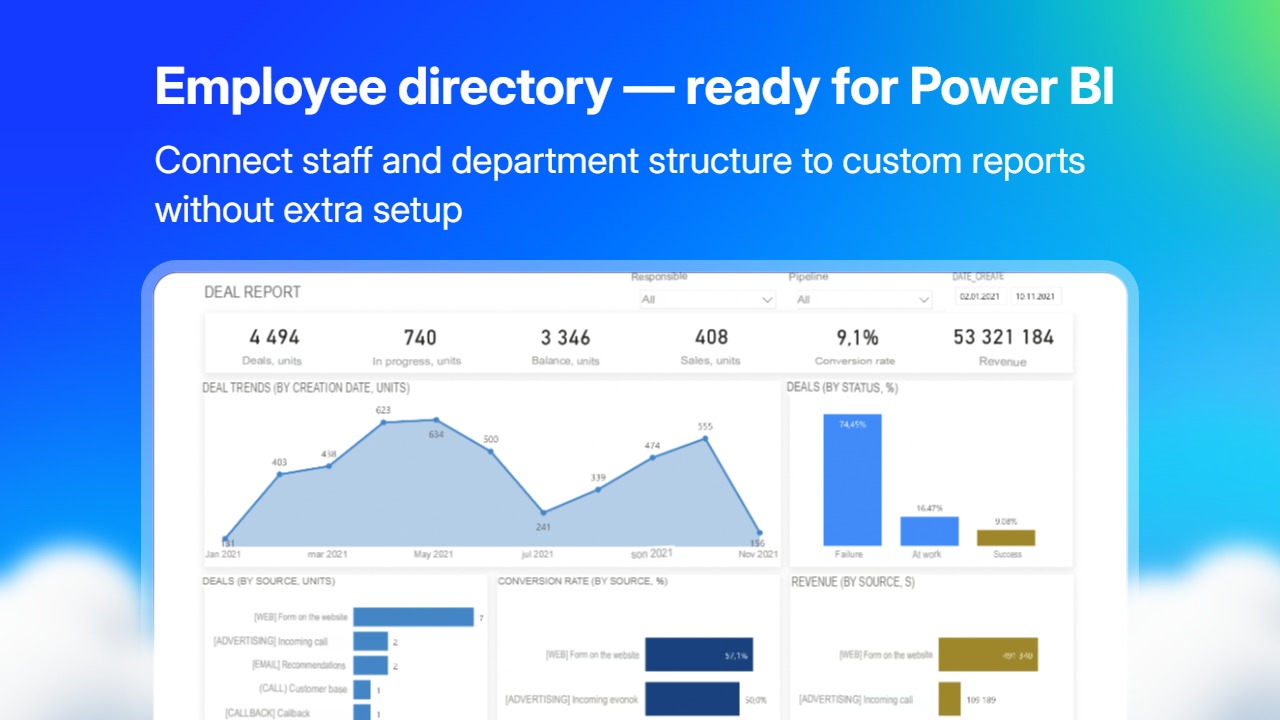Click the "DEALS (BY STATUS, %)" heading

click(842, 388)
